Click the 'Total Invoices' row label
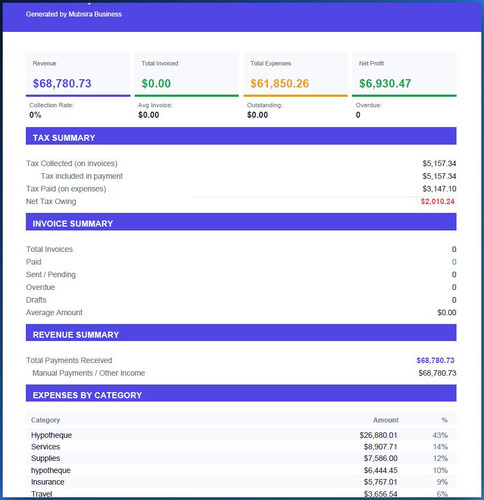The height and width of the screenshot is (500, 484). tap(49, 249)
